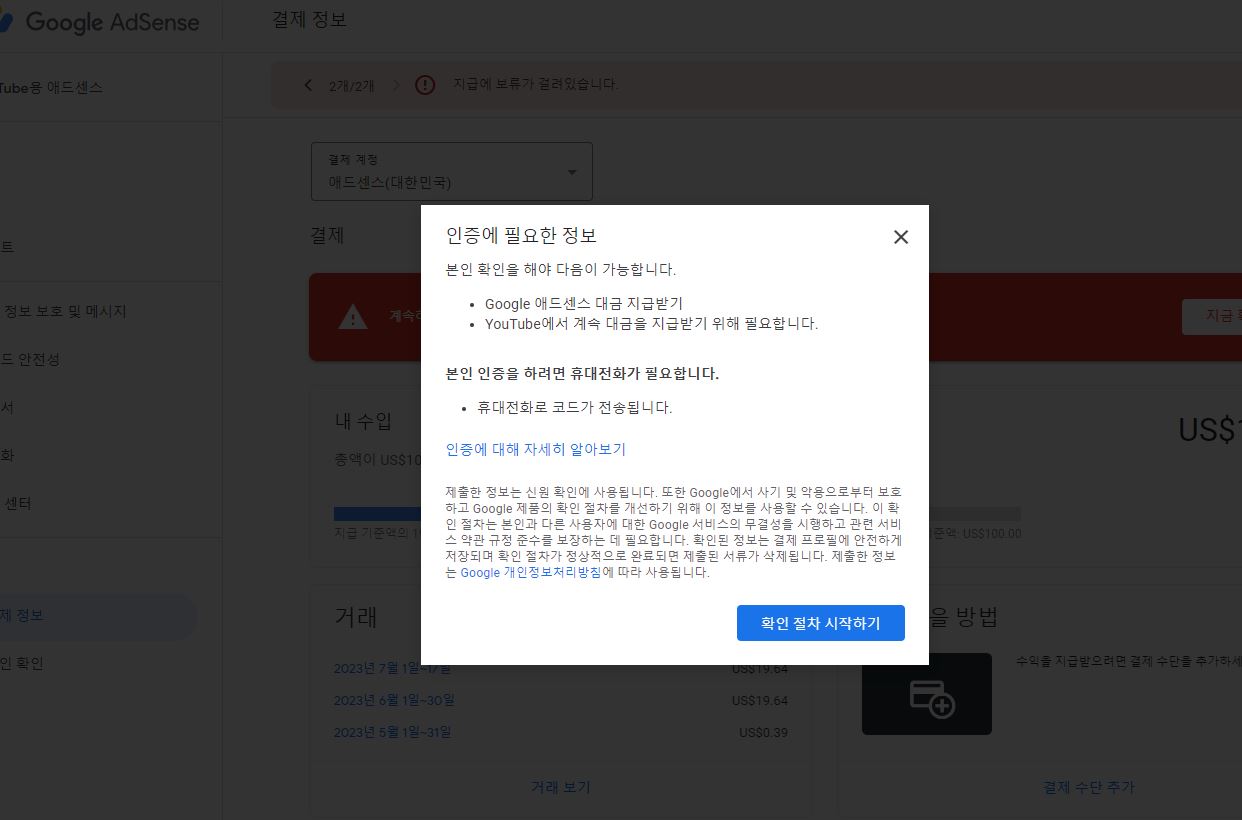Open 인증에 대해 자세히 알아보기 link

(536, 450)
